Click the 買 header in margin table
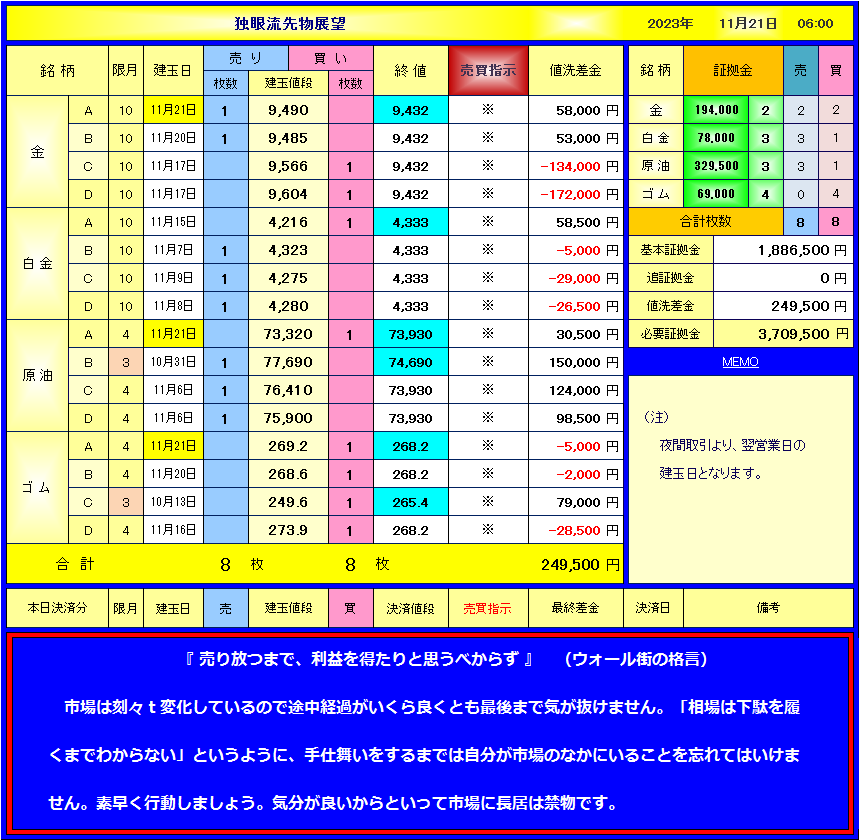The height and width of the screenshot is (840, 859). (835, 70)
